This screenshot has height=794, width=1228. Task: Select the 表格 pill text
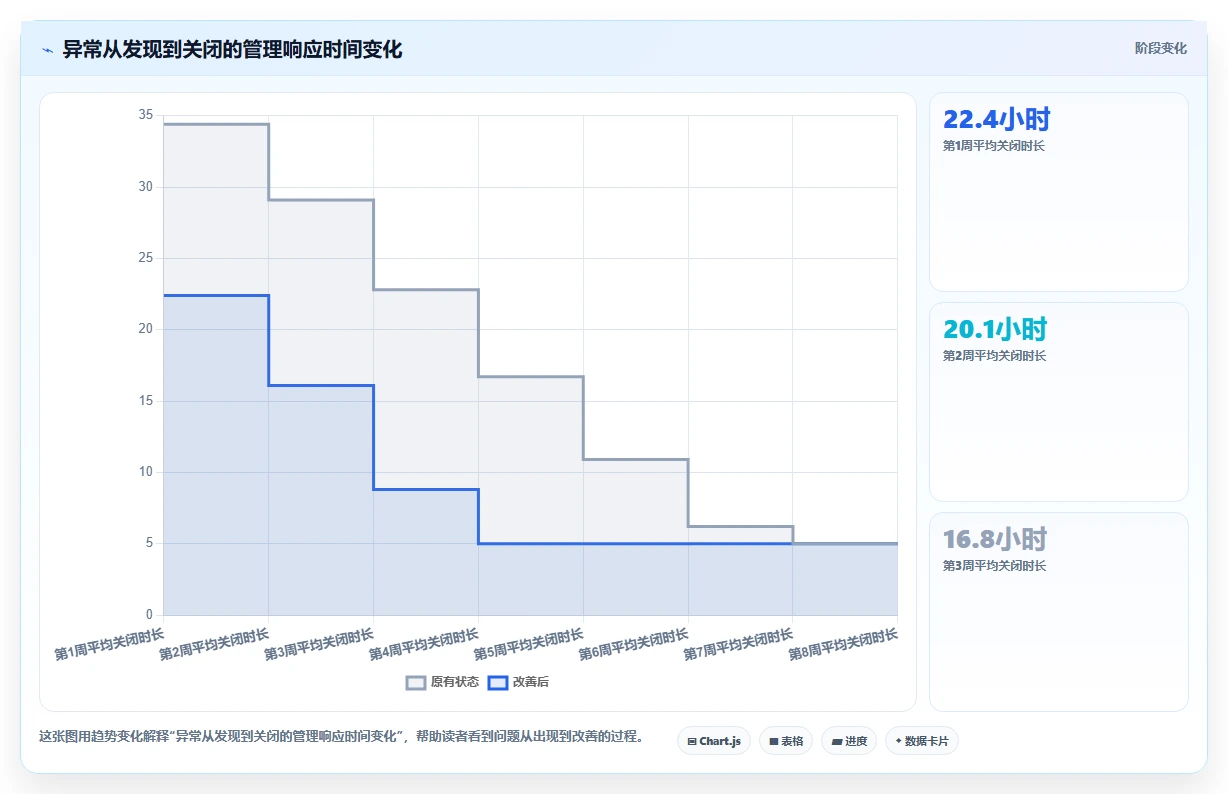792,741
